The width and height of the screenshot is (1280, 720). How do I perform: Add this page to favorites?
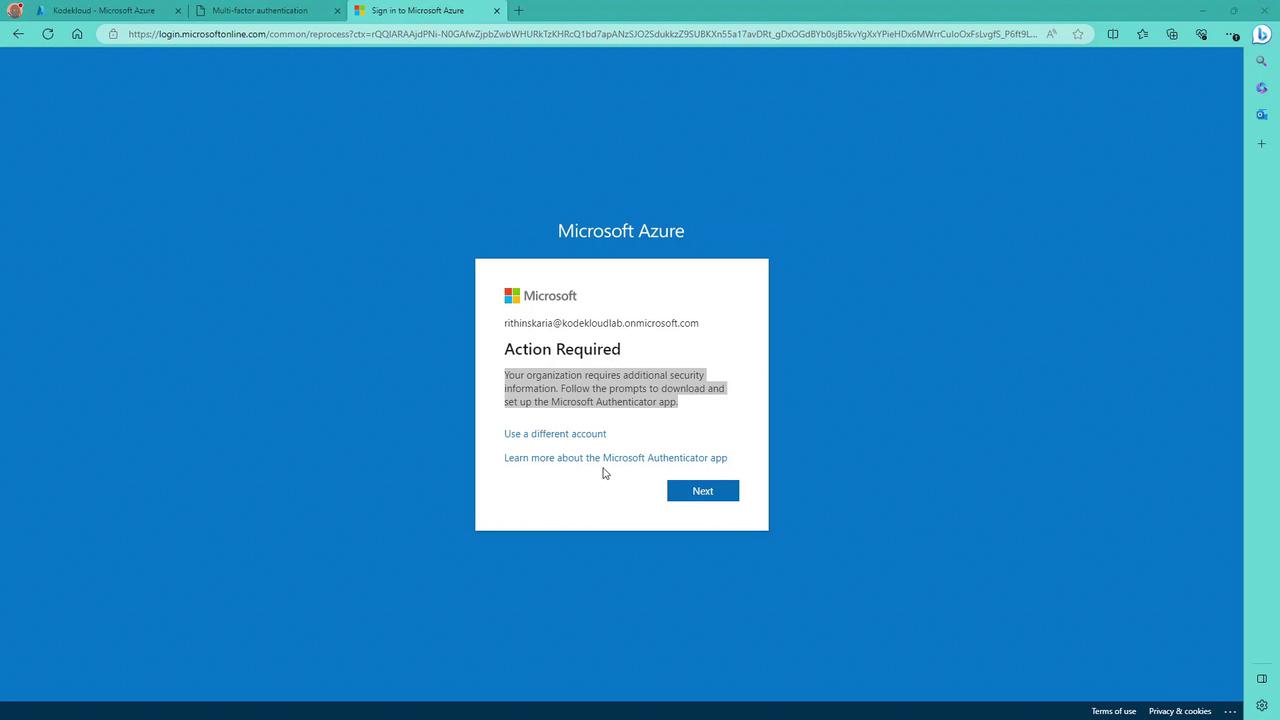pos(1078,34)
